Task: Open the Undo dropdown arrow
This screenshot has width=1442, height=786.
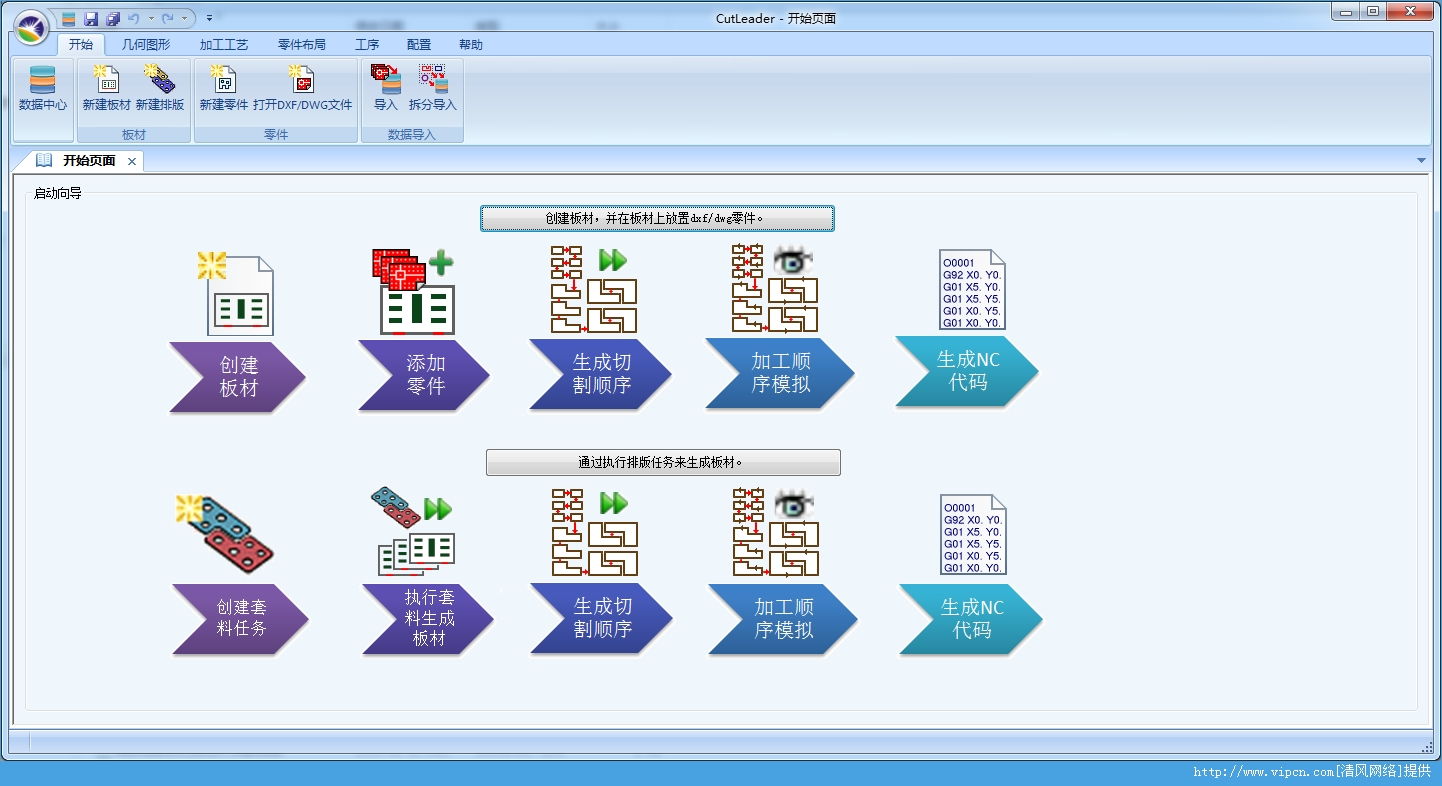Action: (151, 17)
